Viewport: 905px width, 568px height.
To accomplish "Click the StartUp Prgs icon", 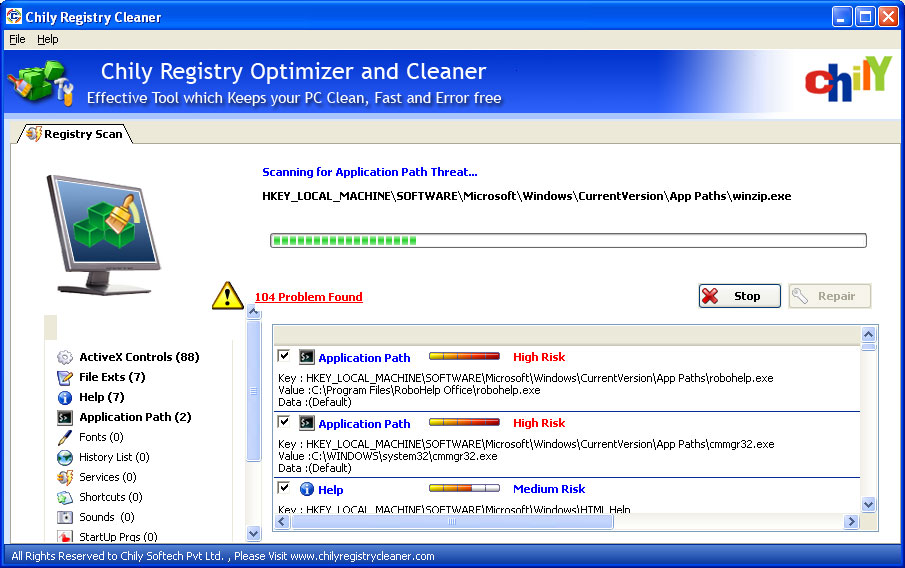I will 65,536.
